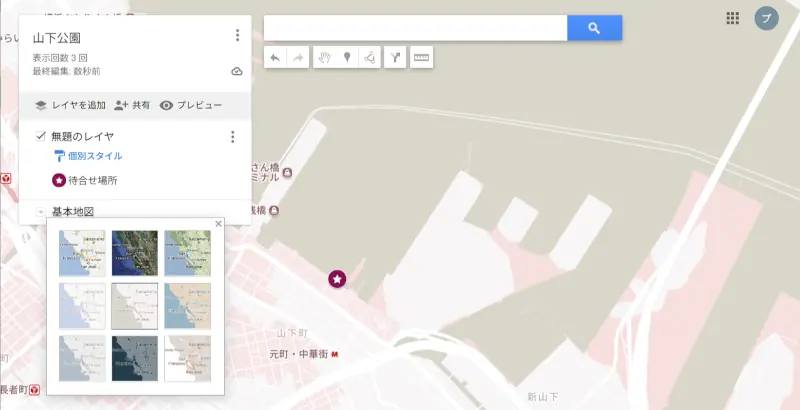800x410 pixels.
Task: Click the cloud saved status icon
Action: 237,71
